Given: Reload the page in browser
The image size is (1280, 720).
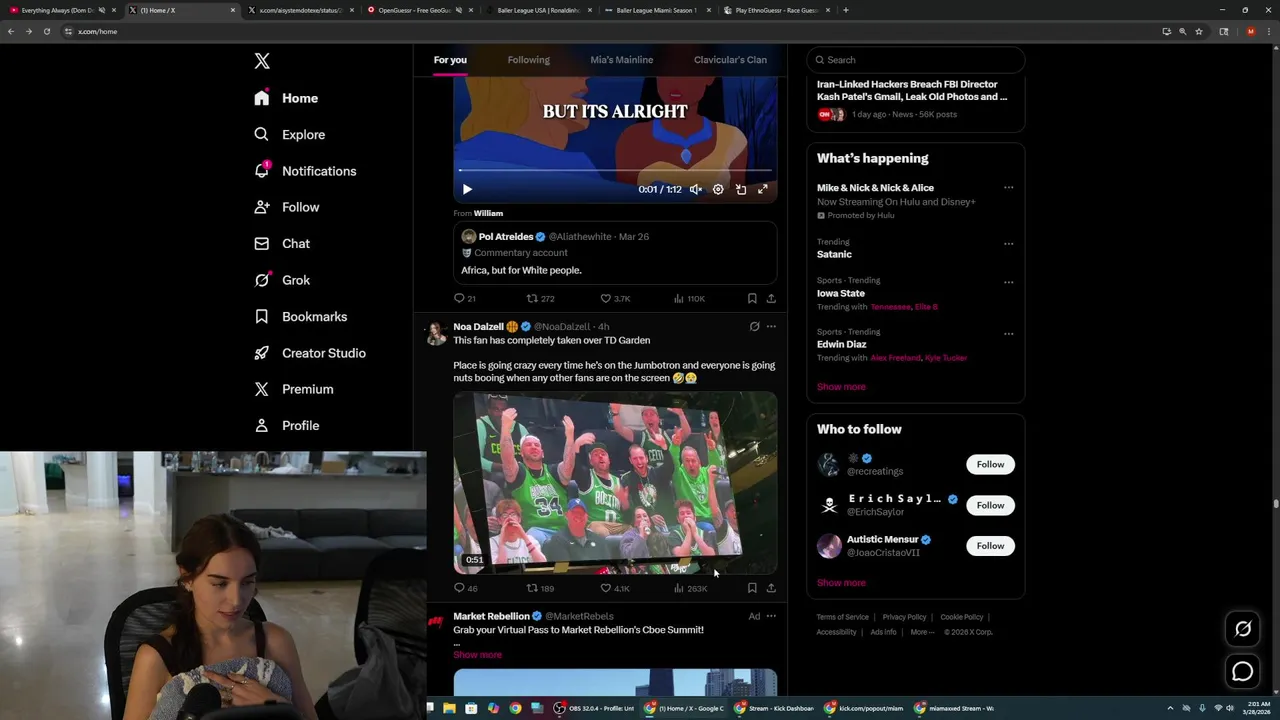Looking at the screenshot, I should click(46, 31).
